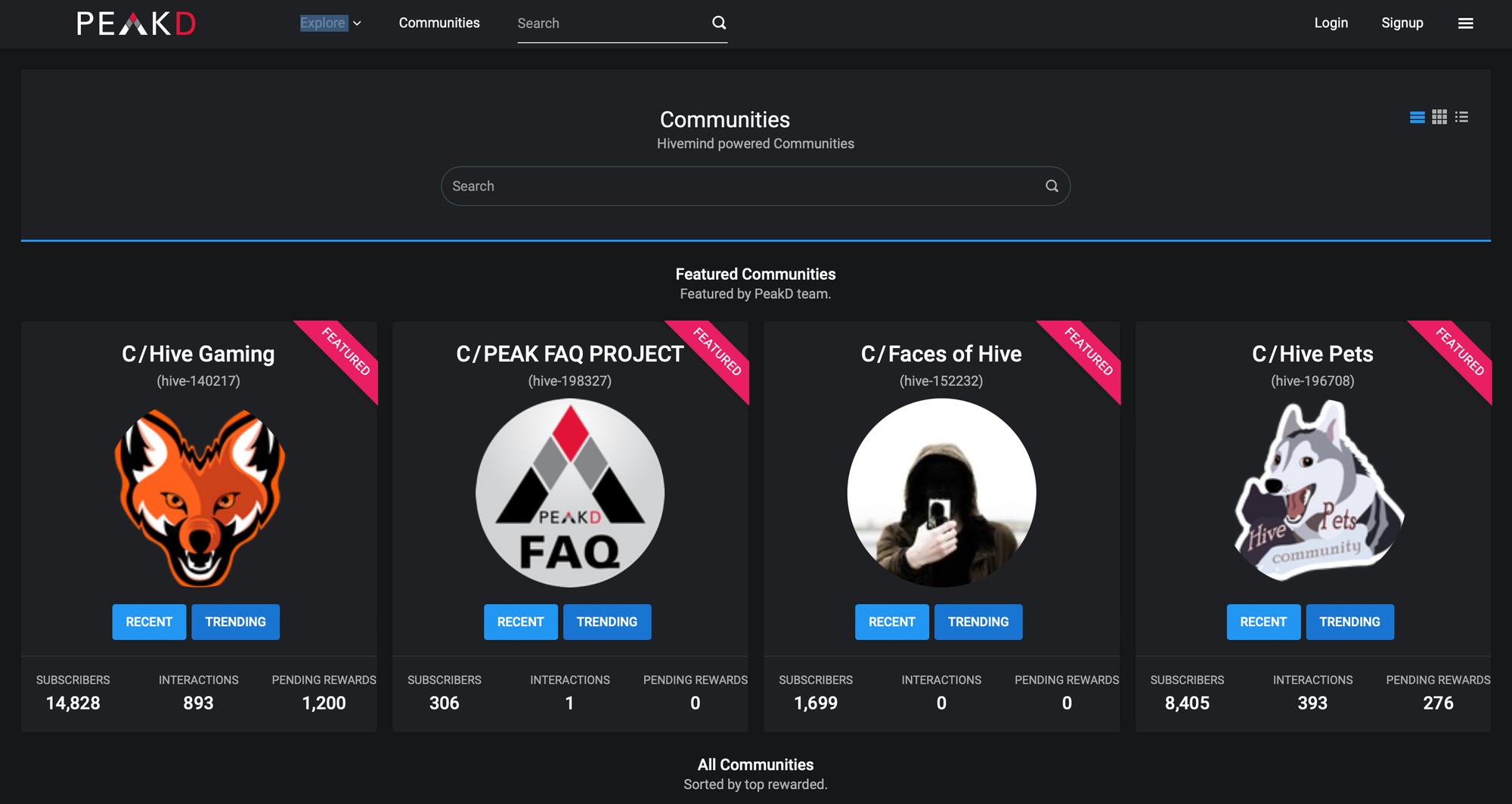1512x804 pixels.
Task: Click the (hive-152232) community ID
Action: pyautogui.click(x=941, y=381)
